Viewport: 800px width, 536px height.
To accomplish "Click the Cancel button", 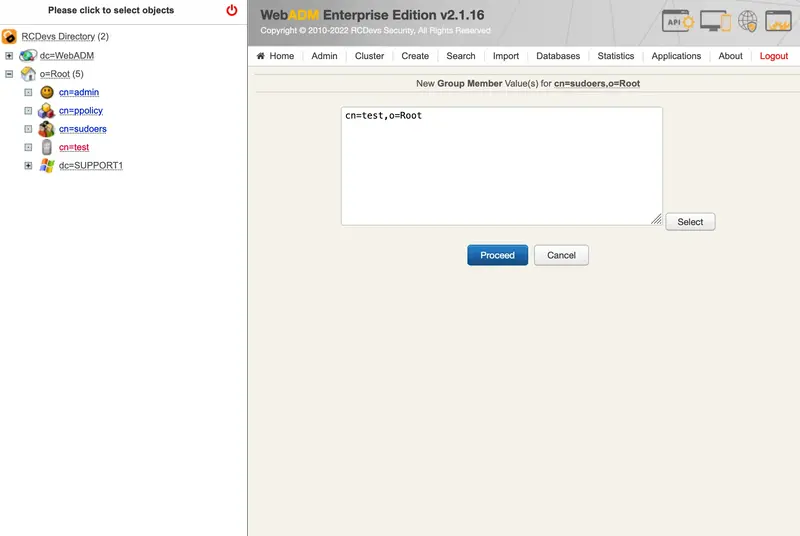I will pyautogui.click(x=561, y=255).
